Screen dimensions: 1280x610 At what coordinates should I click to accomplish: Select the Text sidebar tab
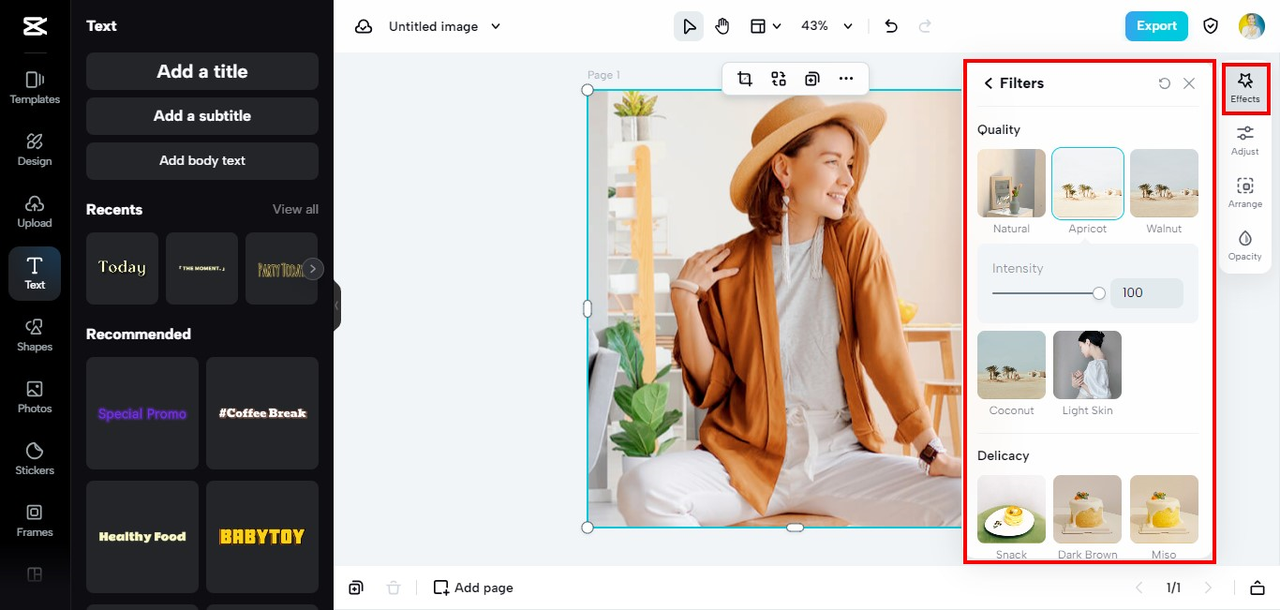pos(35,273)
